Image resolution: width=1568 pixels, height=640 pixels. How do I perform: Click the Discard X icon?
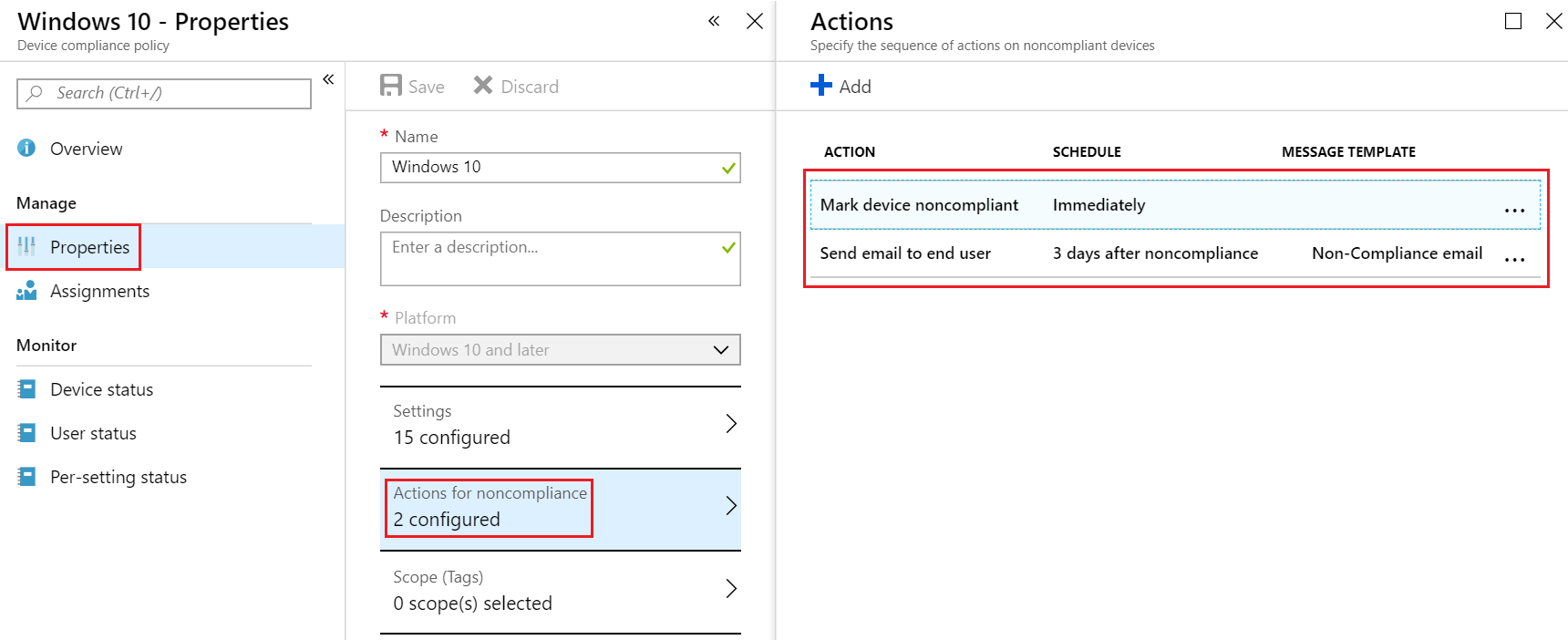[483, 86]
